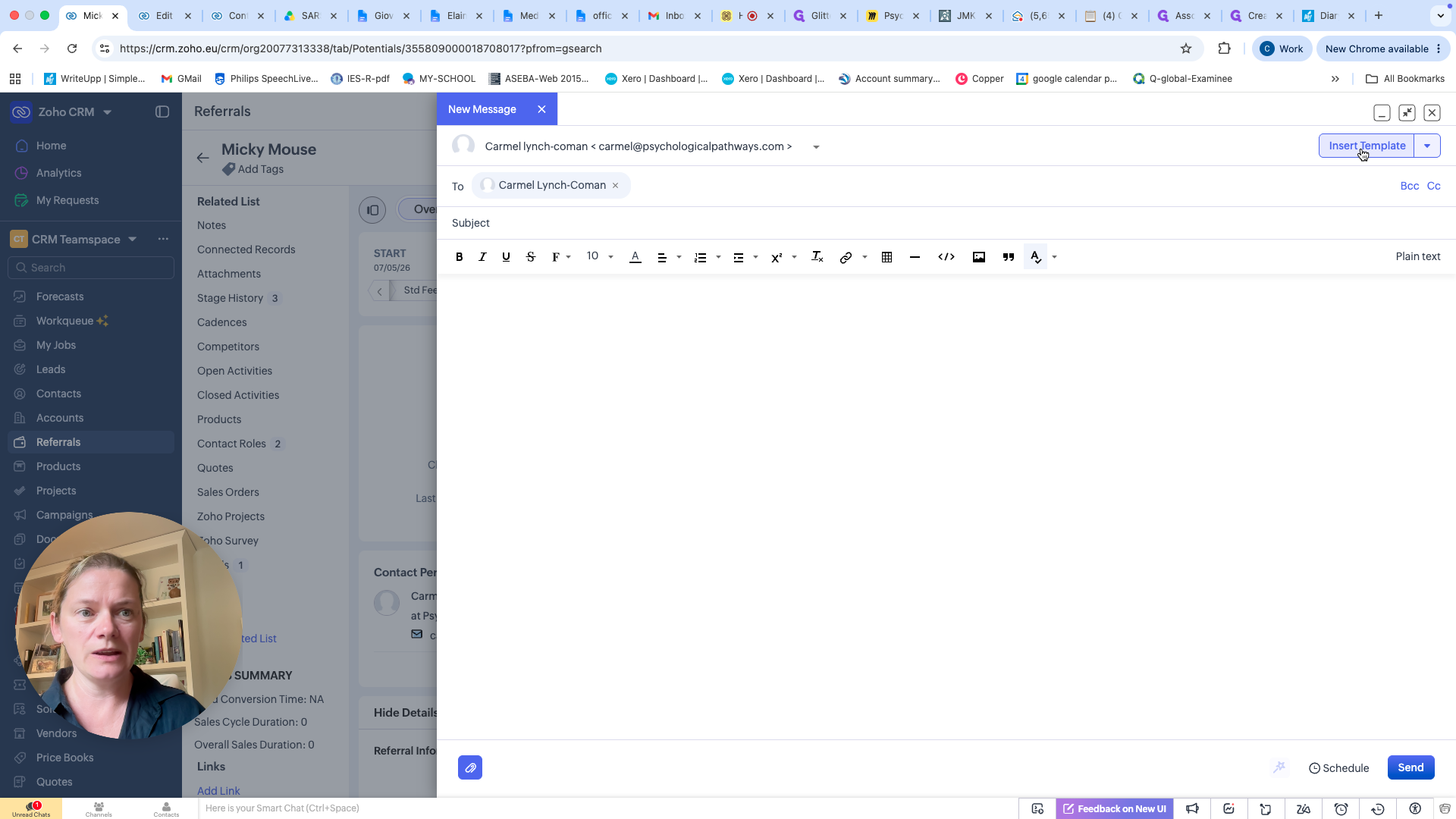Open Analytics in sidebar
Image resolution: width=1456 pixels, height=819 pixels.
coord(58,173)
